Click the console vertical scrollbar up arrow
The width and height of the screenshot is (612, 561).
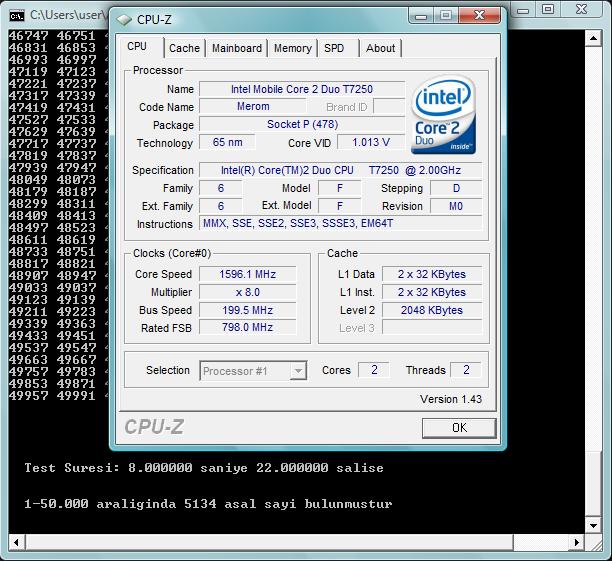(x=593, y=38)
